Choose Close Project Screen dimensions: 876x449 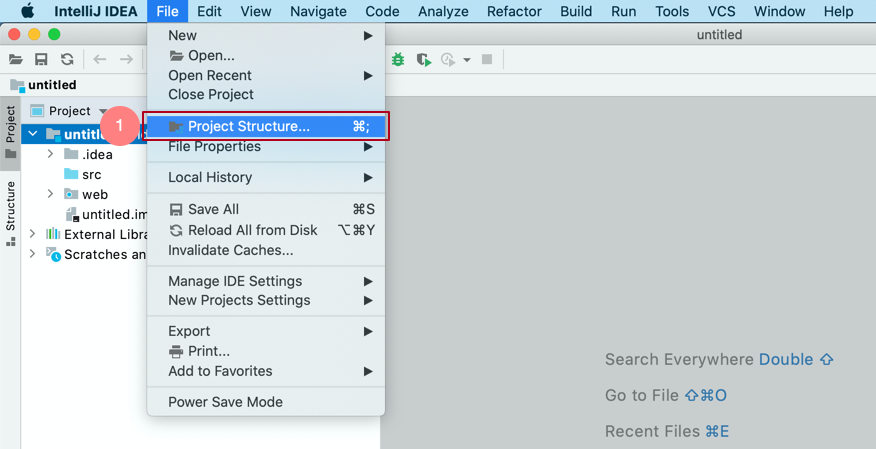pos(266,94)
